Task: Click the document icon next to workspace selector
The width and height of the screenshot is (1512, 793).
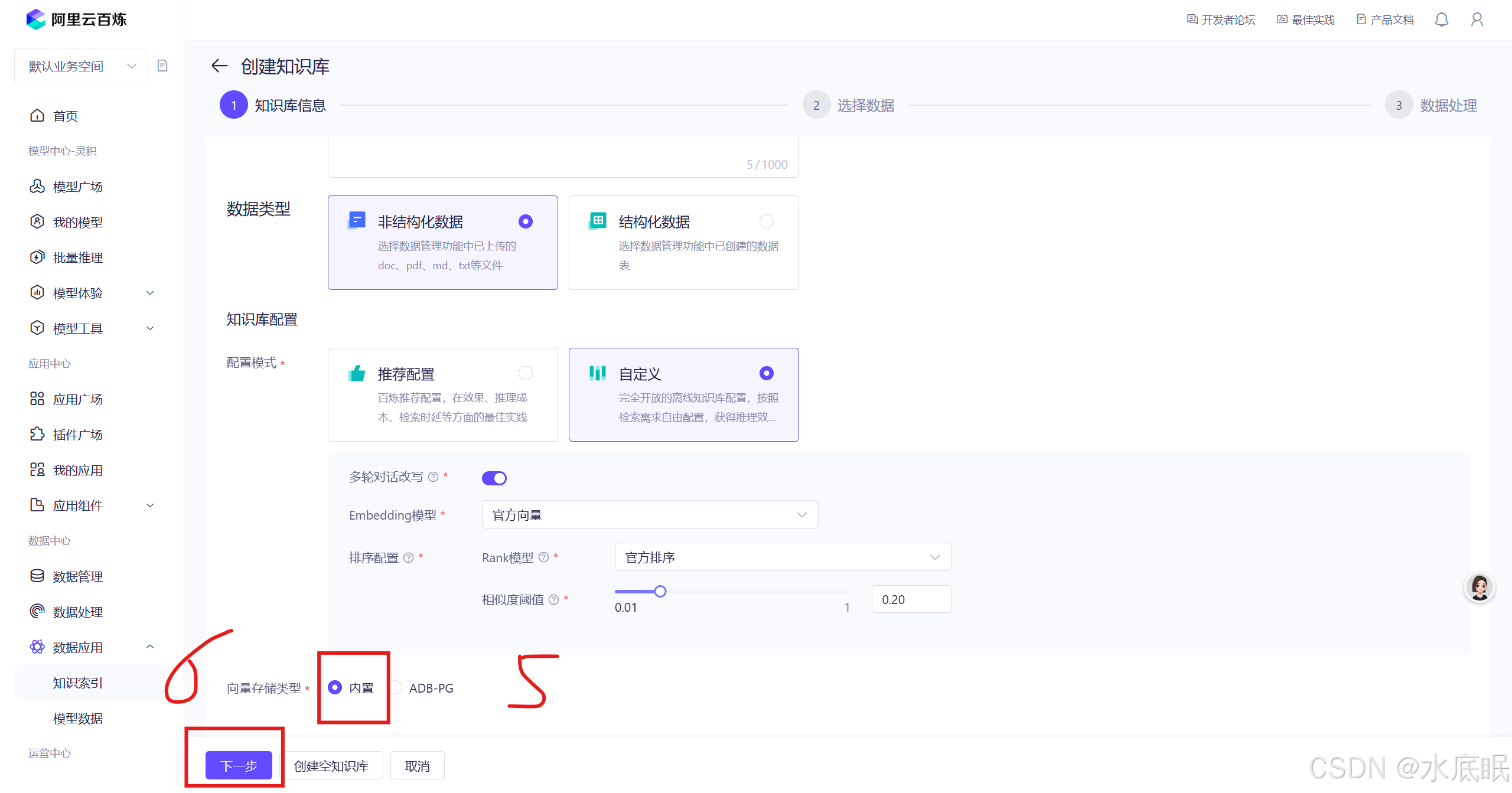Action: [x=162, y=66]
